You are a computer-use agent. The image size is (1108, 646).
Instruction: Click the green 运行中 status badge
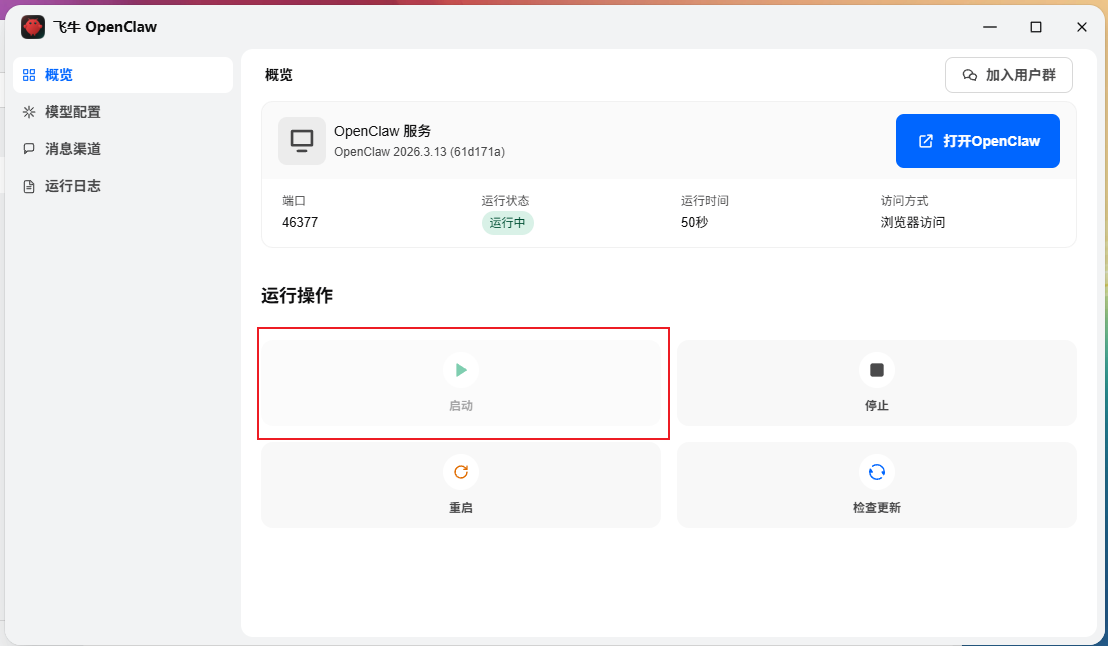[x=507, y=223]
